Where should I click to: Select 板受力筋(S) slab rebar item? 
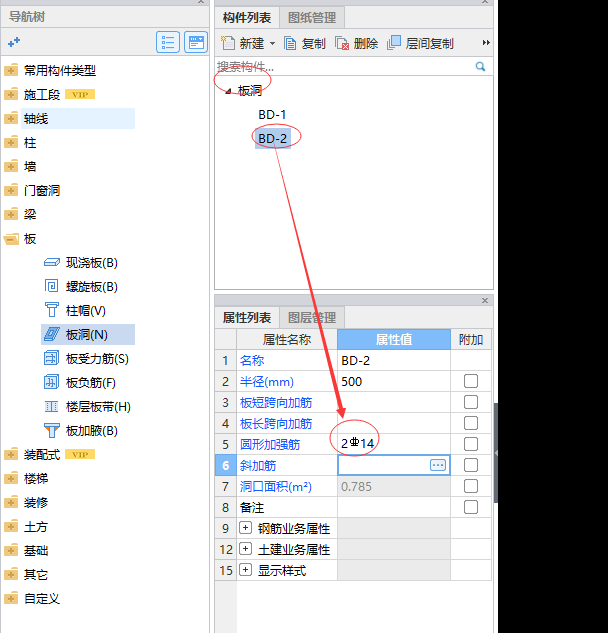[x=86, y=358]
